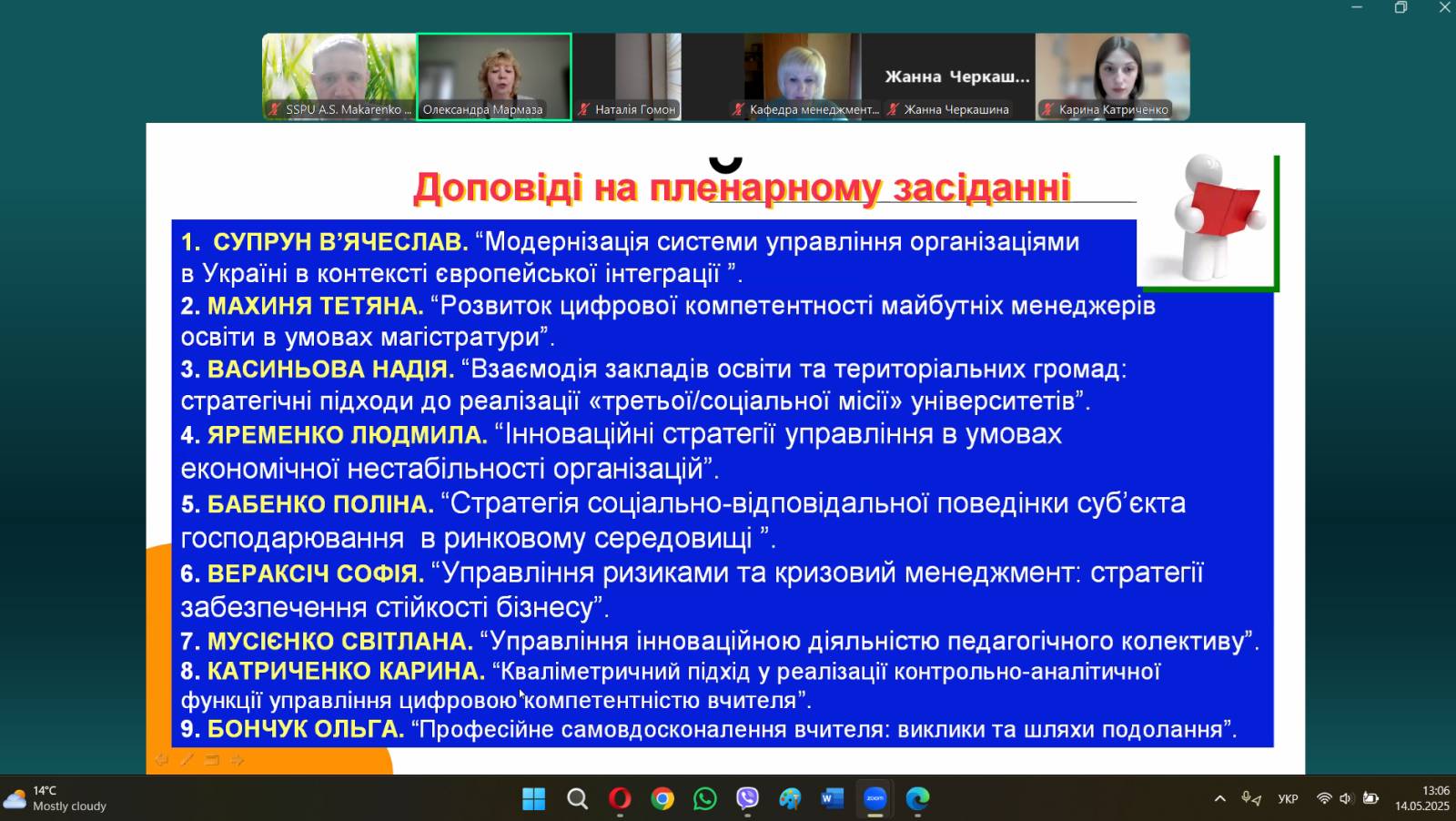Open Opera browser from the taskbar
This screenshot has height=821, width=1456.
pos(620,799)
